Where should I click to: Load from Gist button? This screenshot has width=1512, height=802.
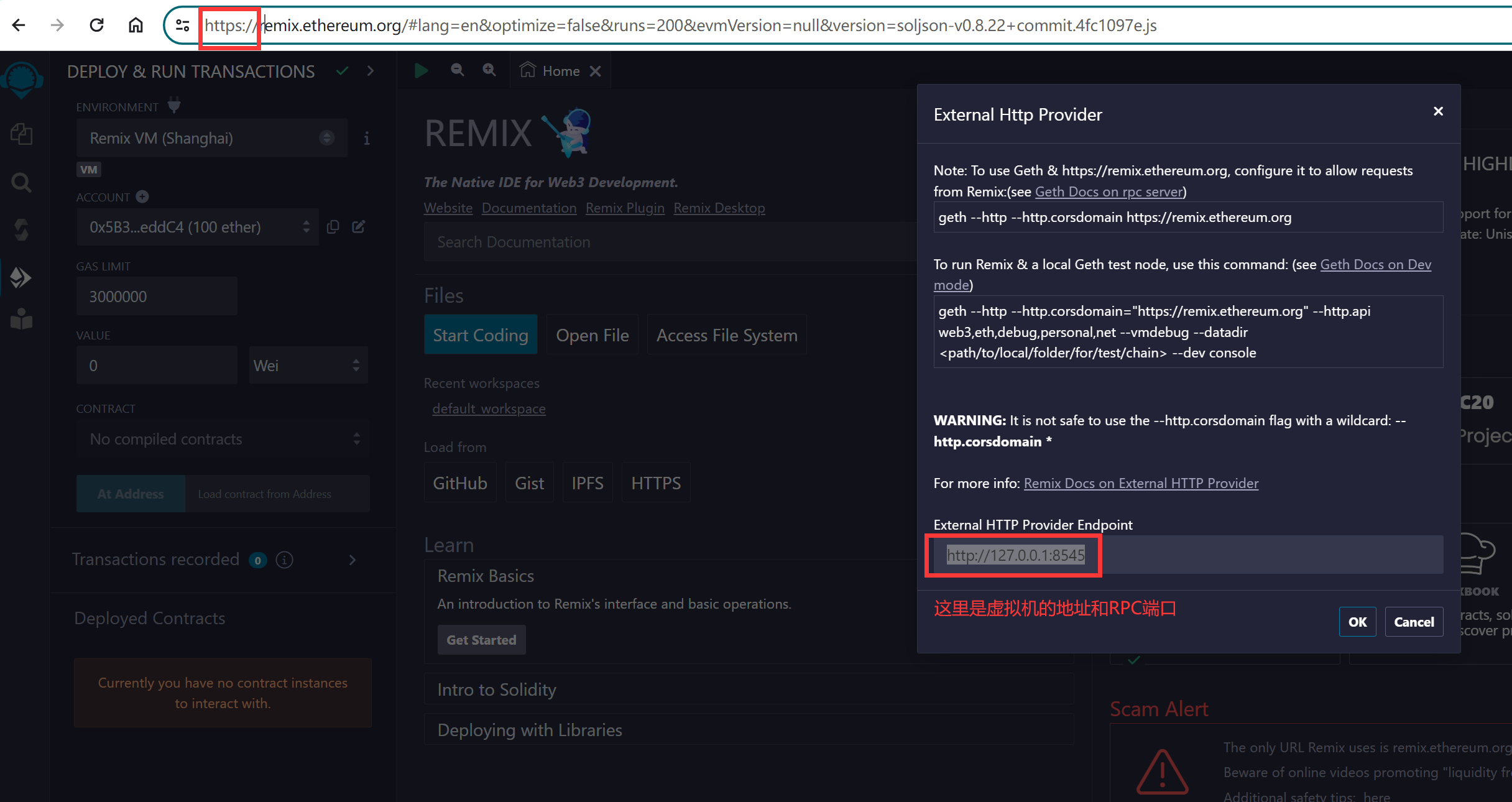[x=530, y=483]
